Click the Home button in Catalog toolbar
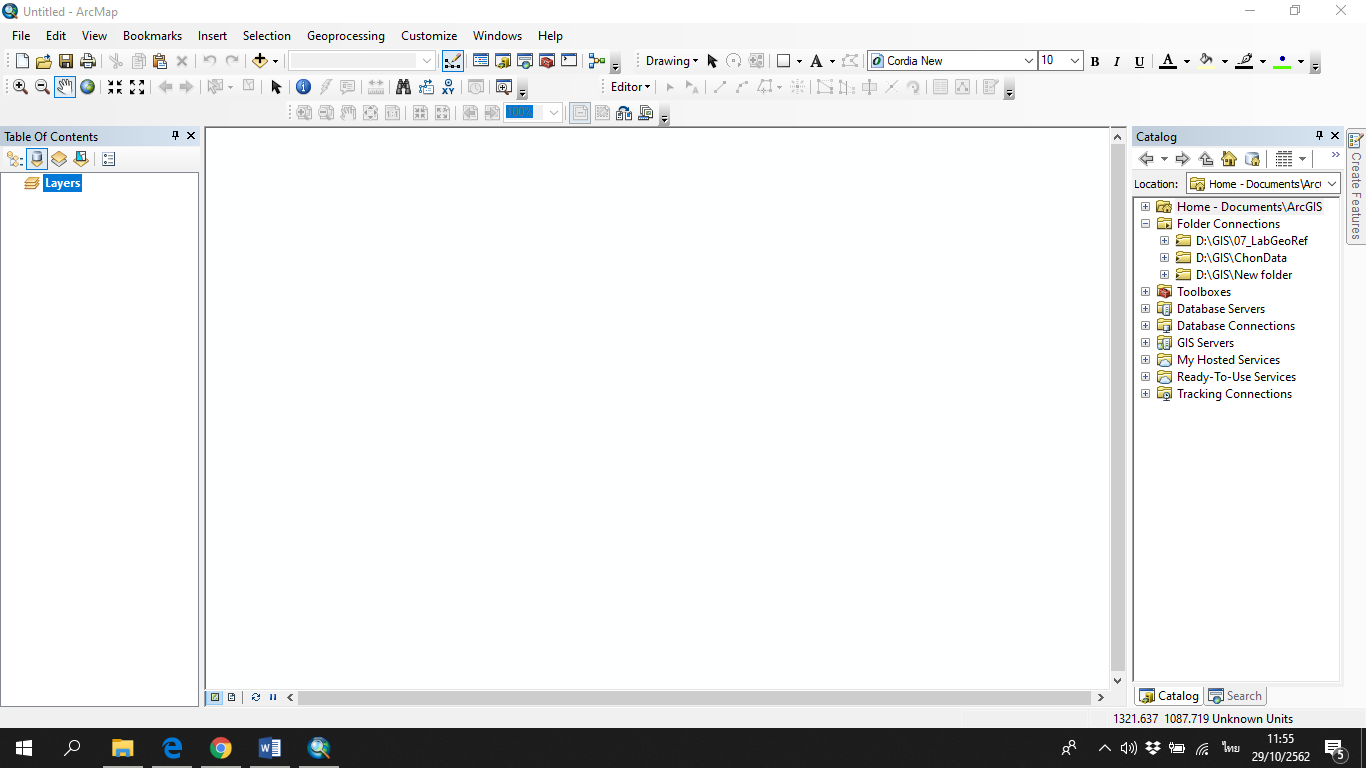1366x768 pixels. (1228, 158)
